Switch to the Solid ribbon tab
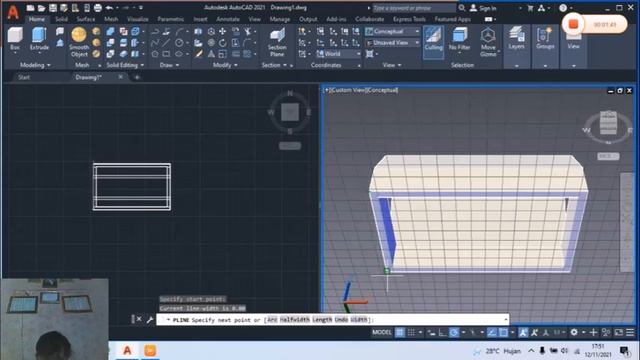The width and height of the screenshot is (640, 360). click(61, 19)
